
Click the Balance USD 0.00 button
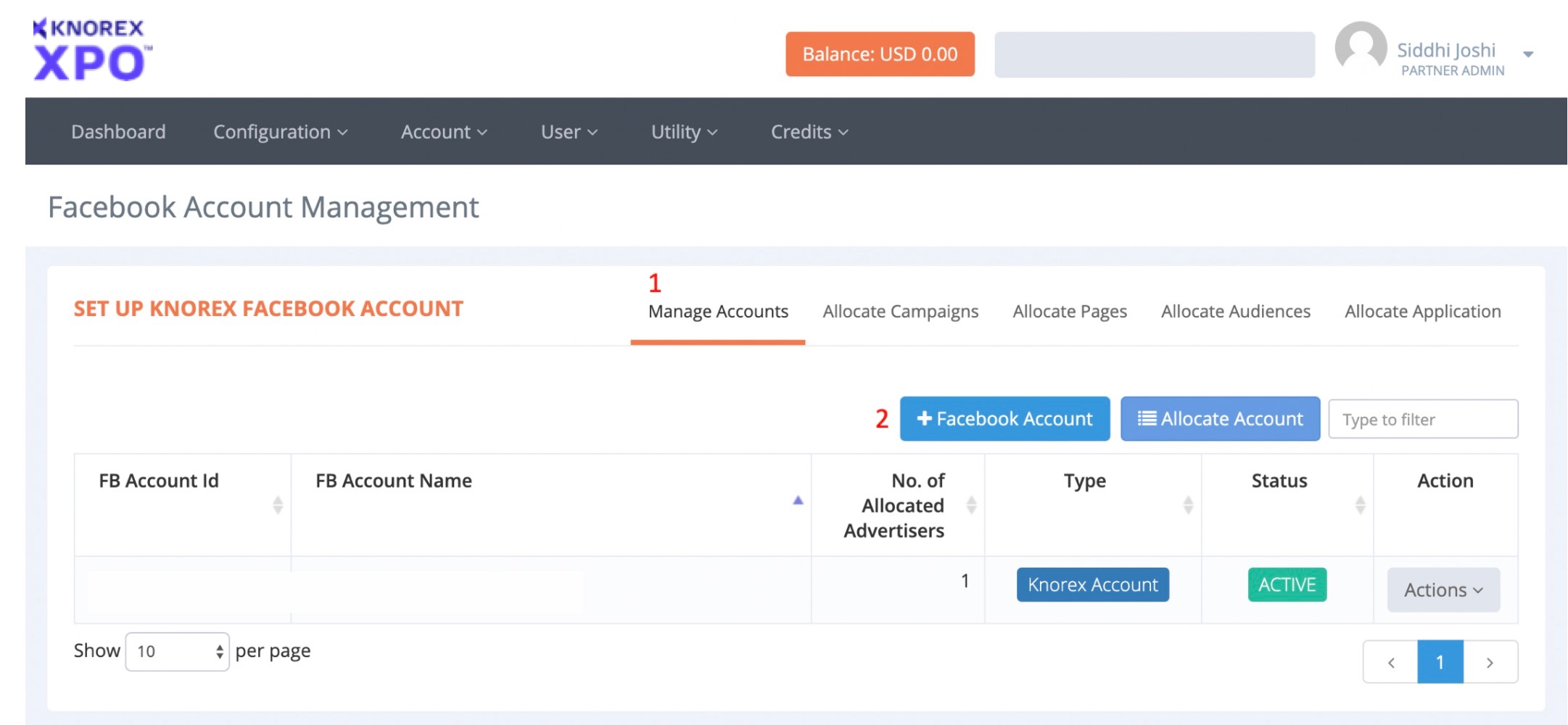[880, 54]
